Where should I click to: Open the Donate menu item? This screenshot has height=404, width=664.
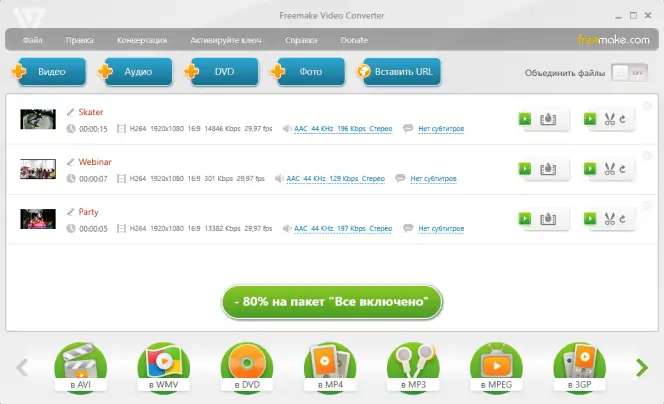point(354,40)
